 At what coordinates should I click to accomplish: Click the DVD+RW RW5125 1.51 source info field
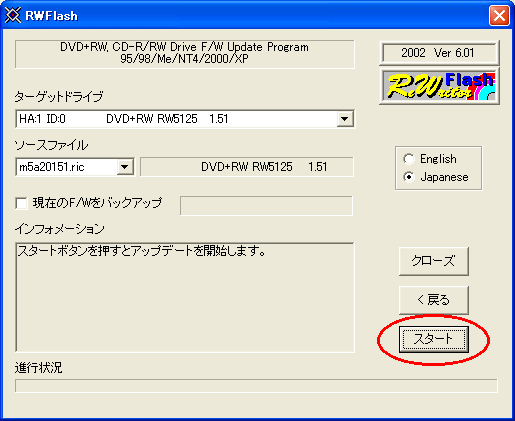click(x=247, y=167)
